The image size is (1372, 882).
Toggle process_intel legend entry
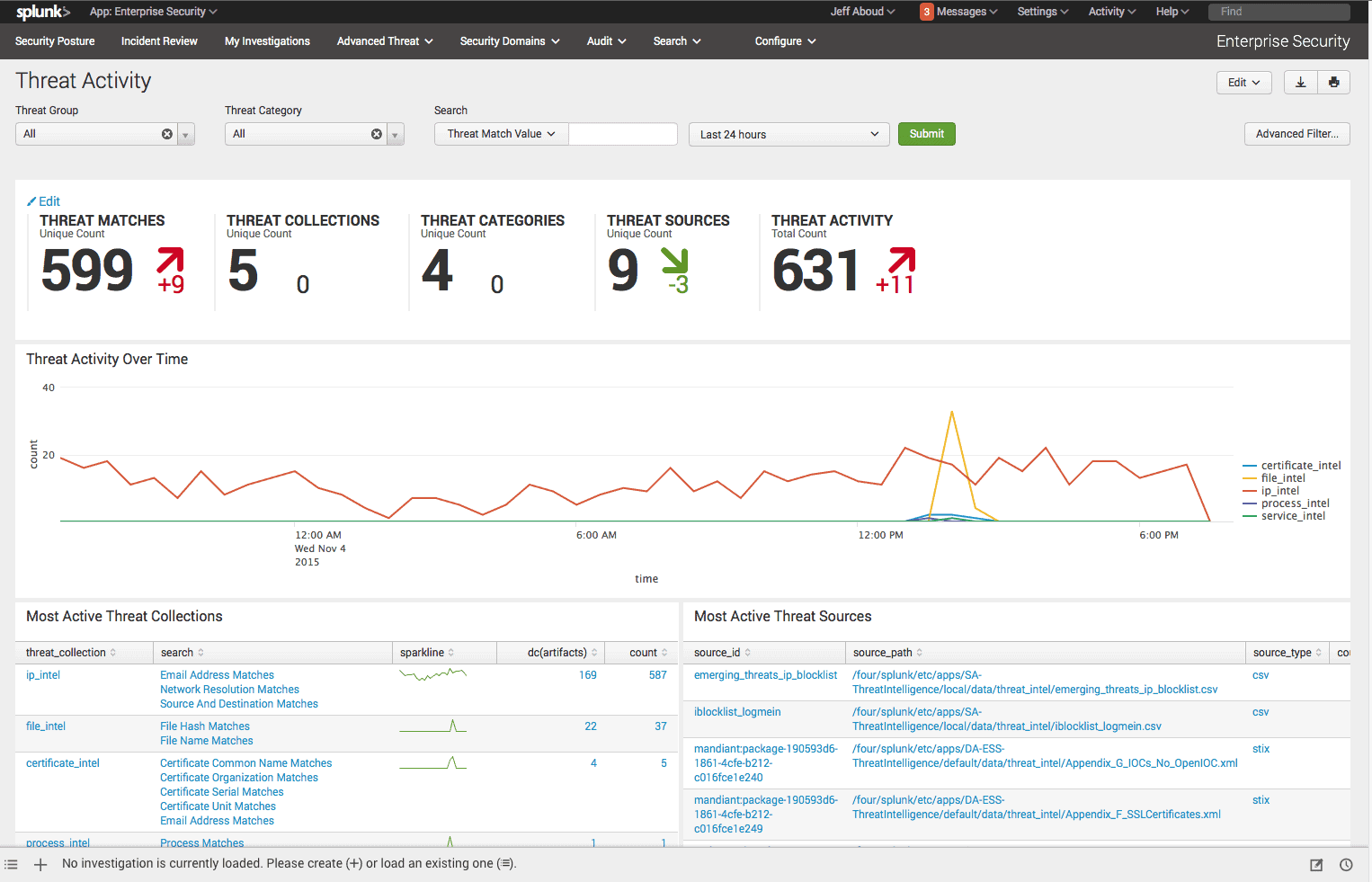[1287, 503]
